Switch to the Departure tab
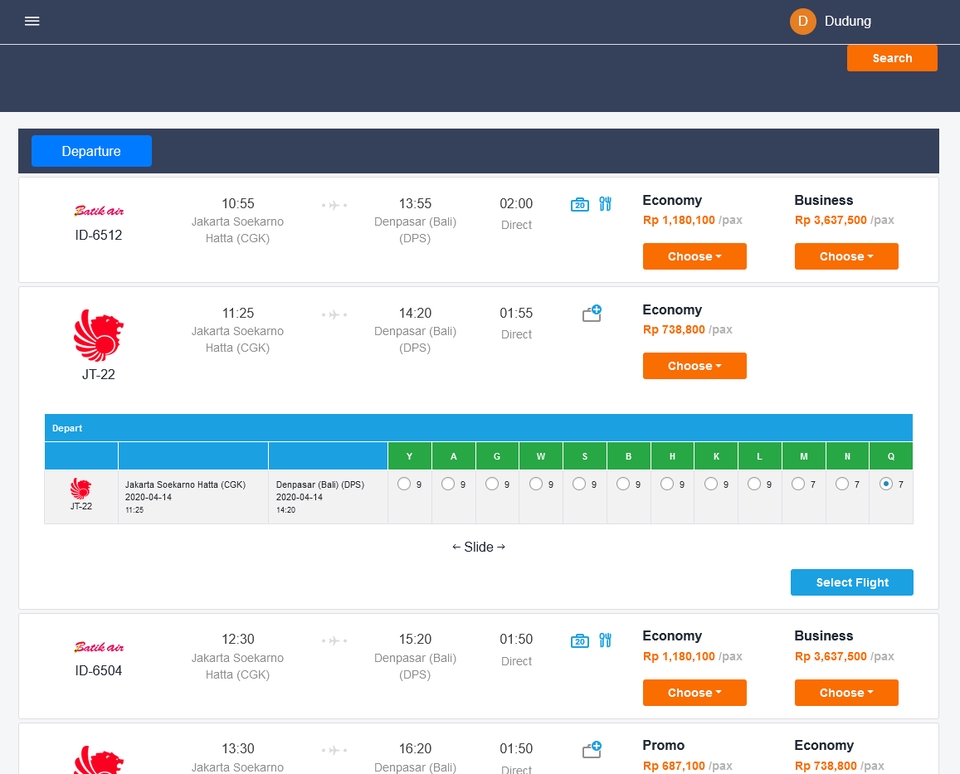 [91, 151]
